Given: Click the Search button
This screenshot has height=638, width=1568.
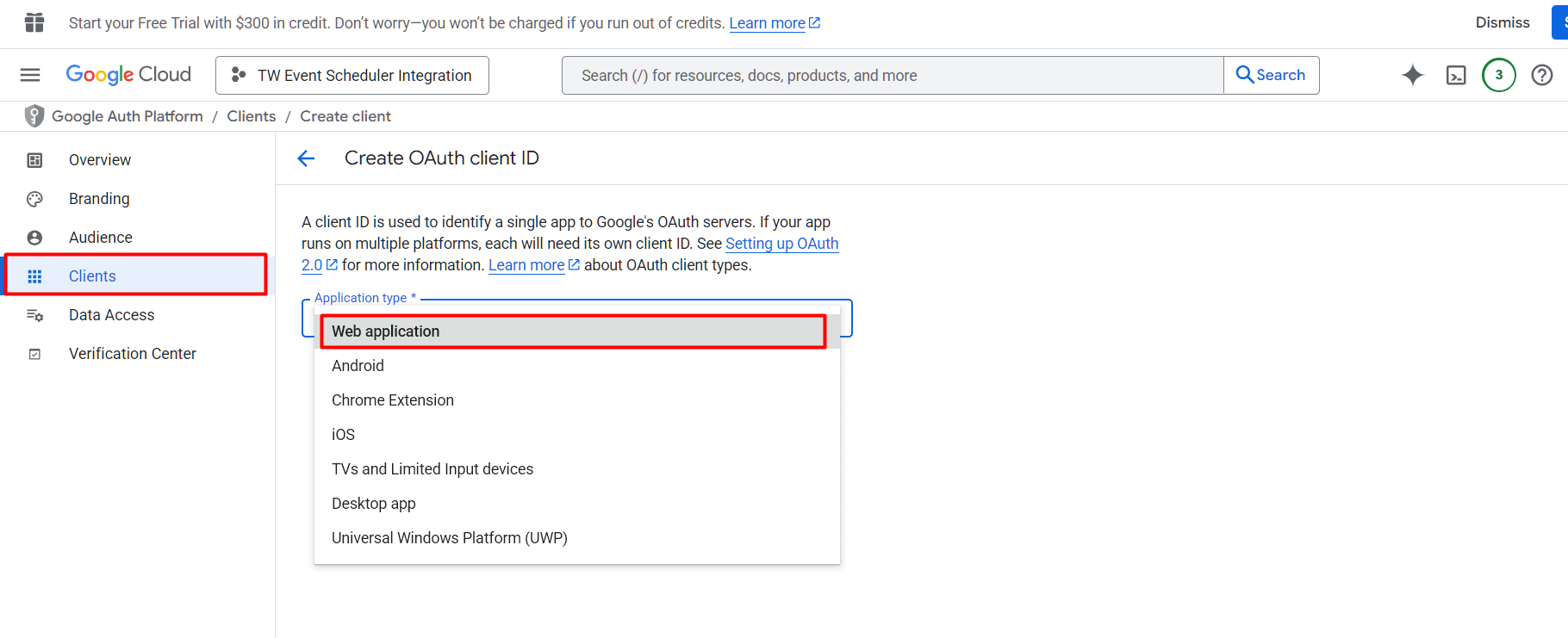Looking at the screenshot, I should [x=1272, y=75].
